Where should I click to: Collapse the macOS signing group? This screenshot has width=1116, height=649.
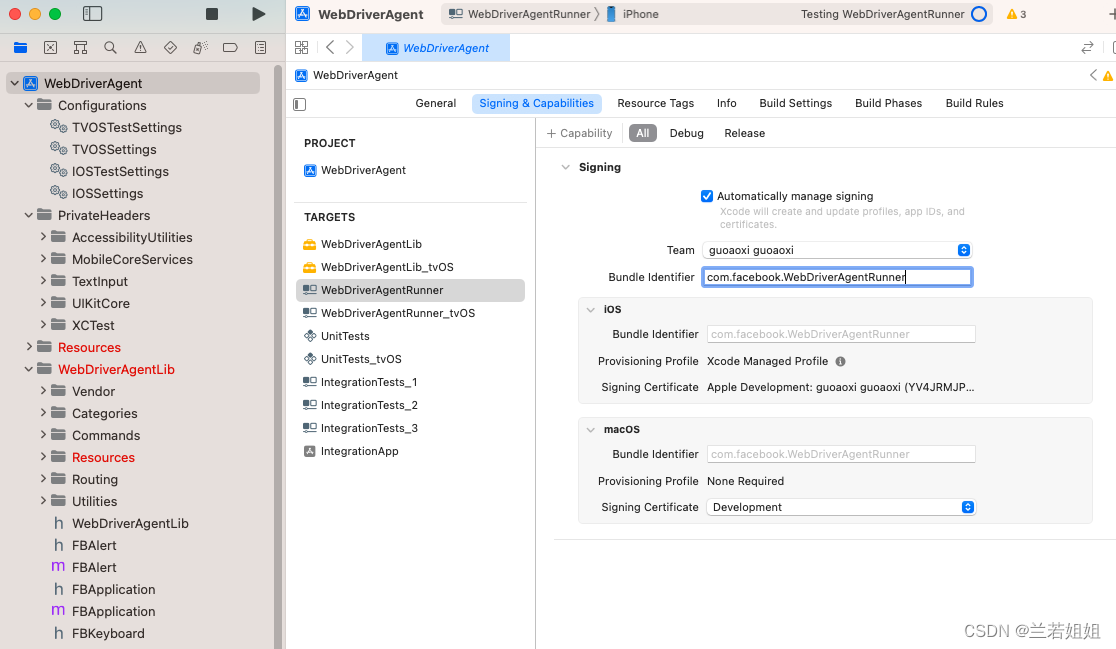[x=591, y=430]
